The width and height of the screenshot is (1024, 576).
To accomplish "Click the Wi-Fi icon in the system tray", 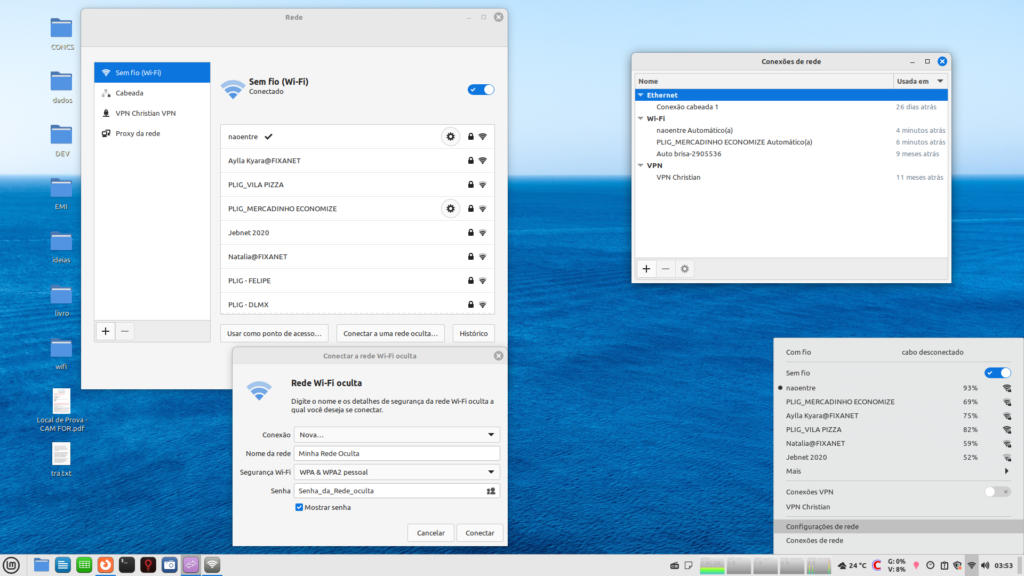I will coord(971,565).
